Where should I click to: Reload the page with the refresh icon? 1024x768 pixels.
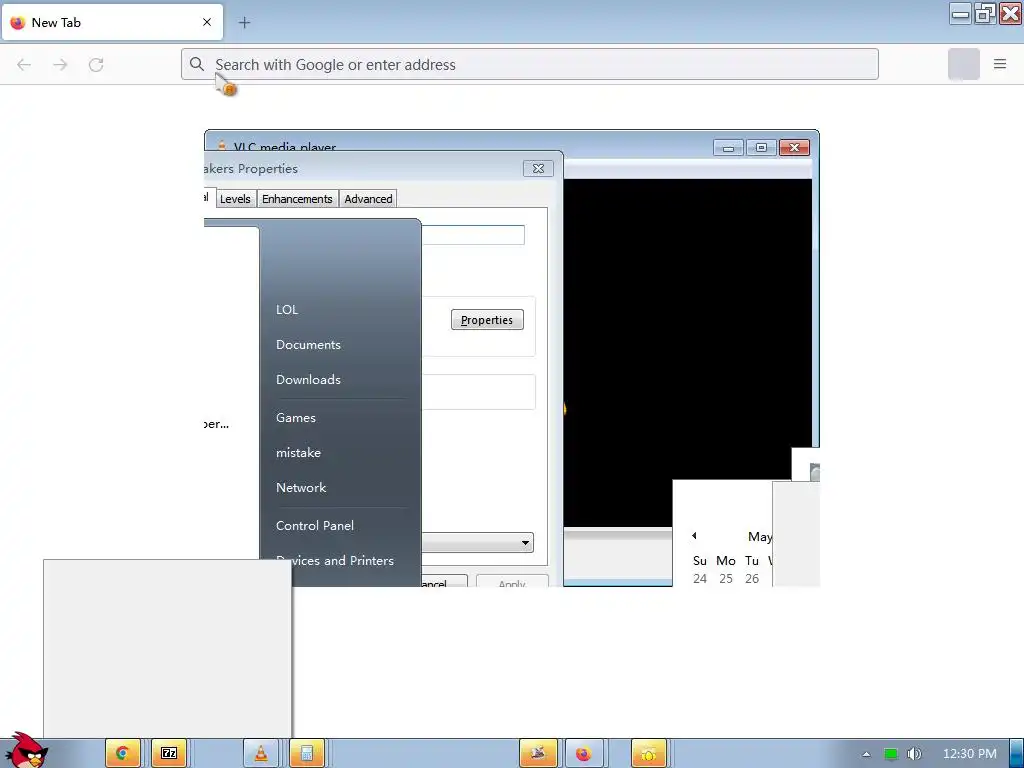(96, 65)
